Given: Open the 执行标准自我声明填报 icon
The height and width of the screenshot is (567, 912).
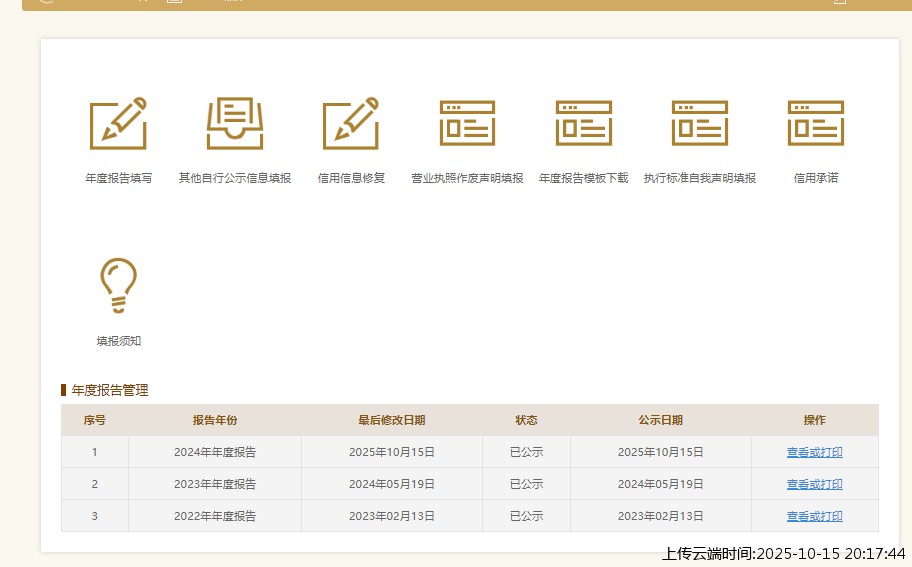Looking at the screenshot, I should coord(699,124).
